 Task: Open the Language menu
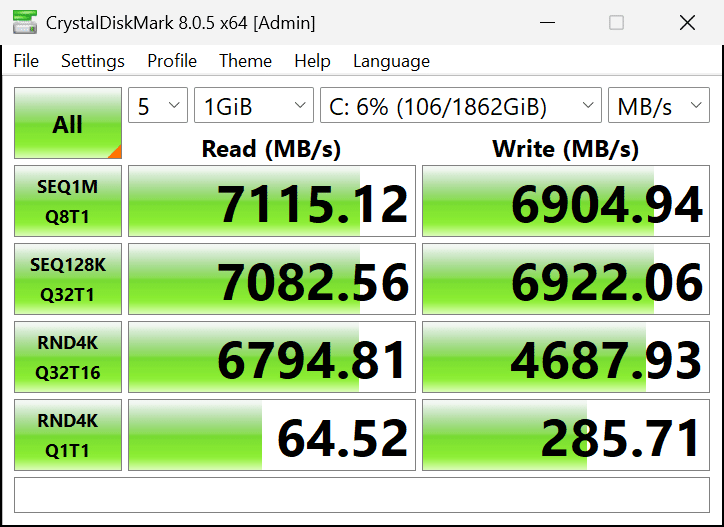[391, 61]
